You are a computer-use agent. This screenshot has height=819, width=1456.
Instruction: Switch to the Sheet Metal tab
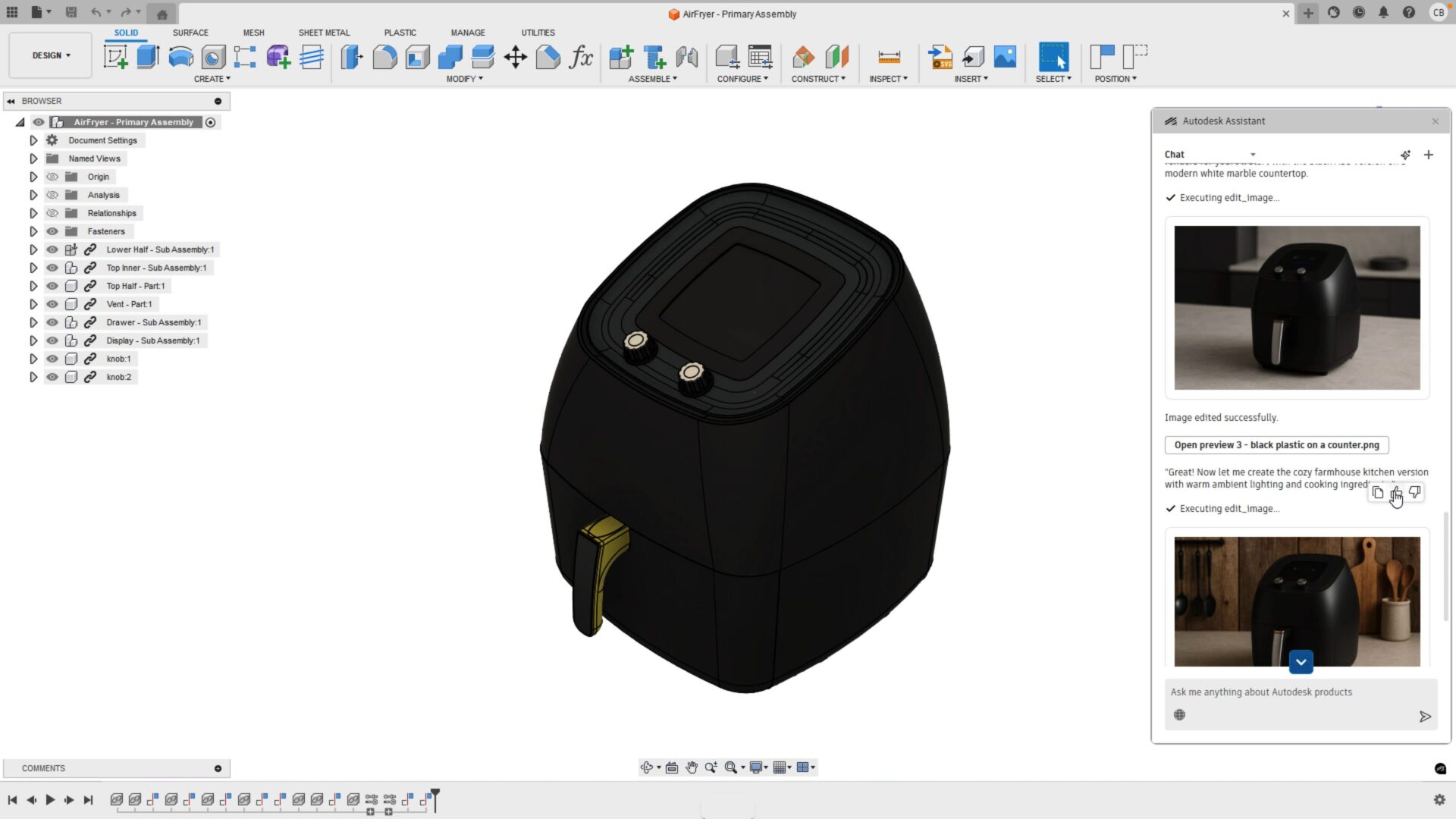point(324,33)
